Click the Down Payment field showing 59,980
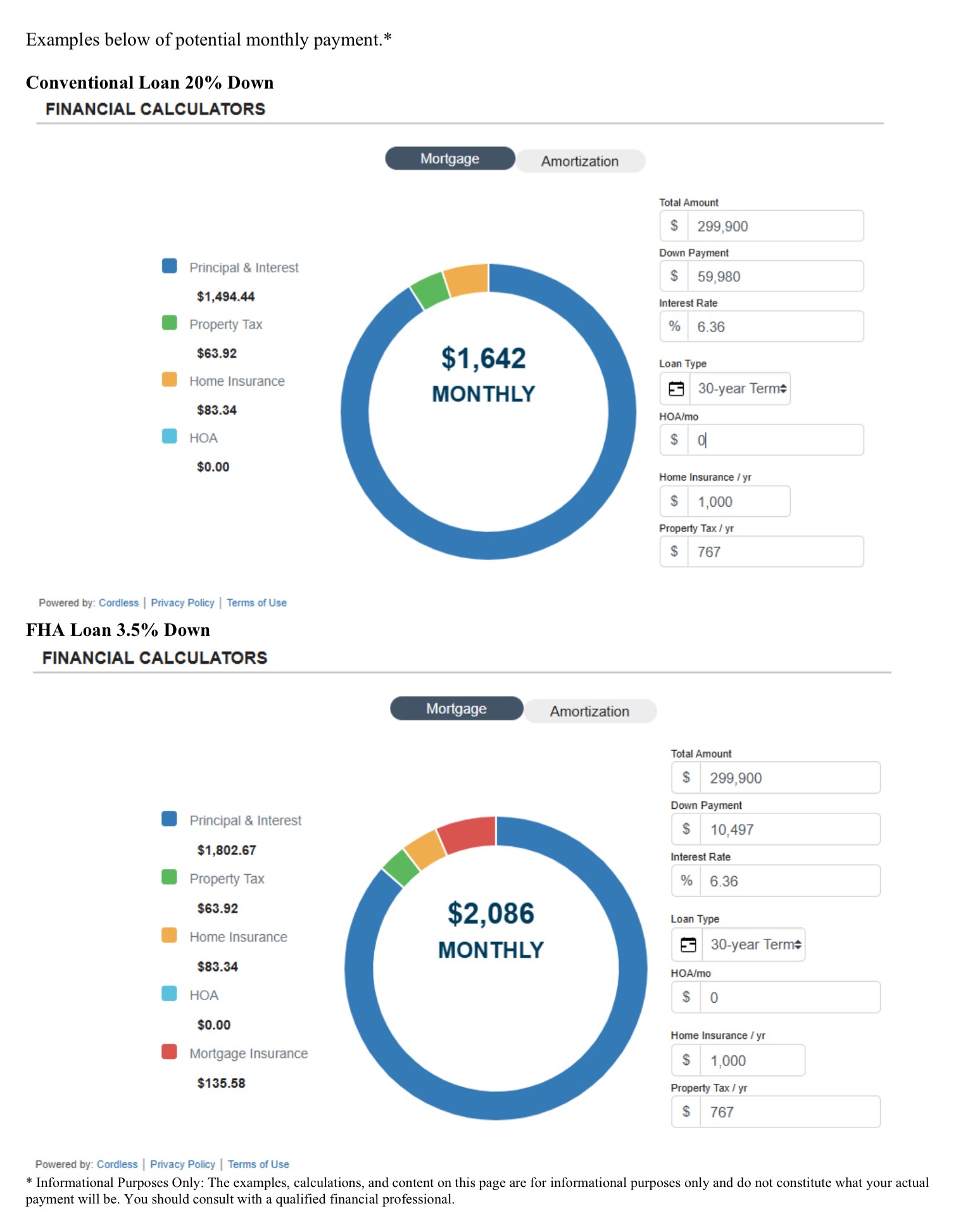 762,276
